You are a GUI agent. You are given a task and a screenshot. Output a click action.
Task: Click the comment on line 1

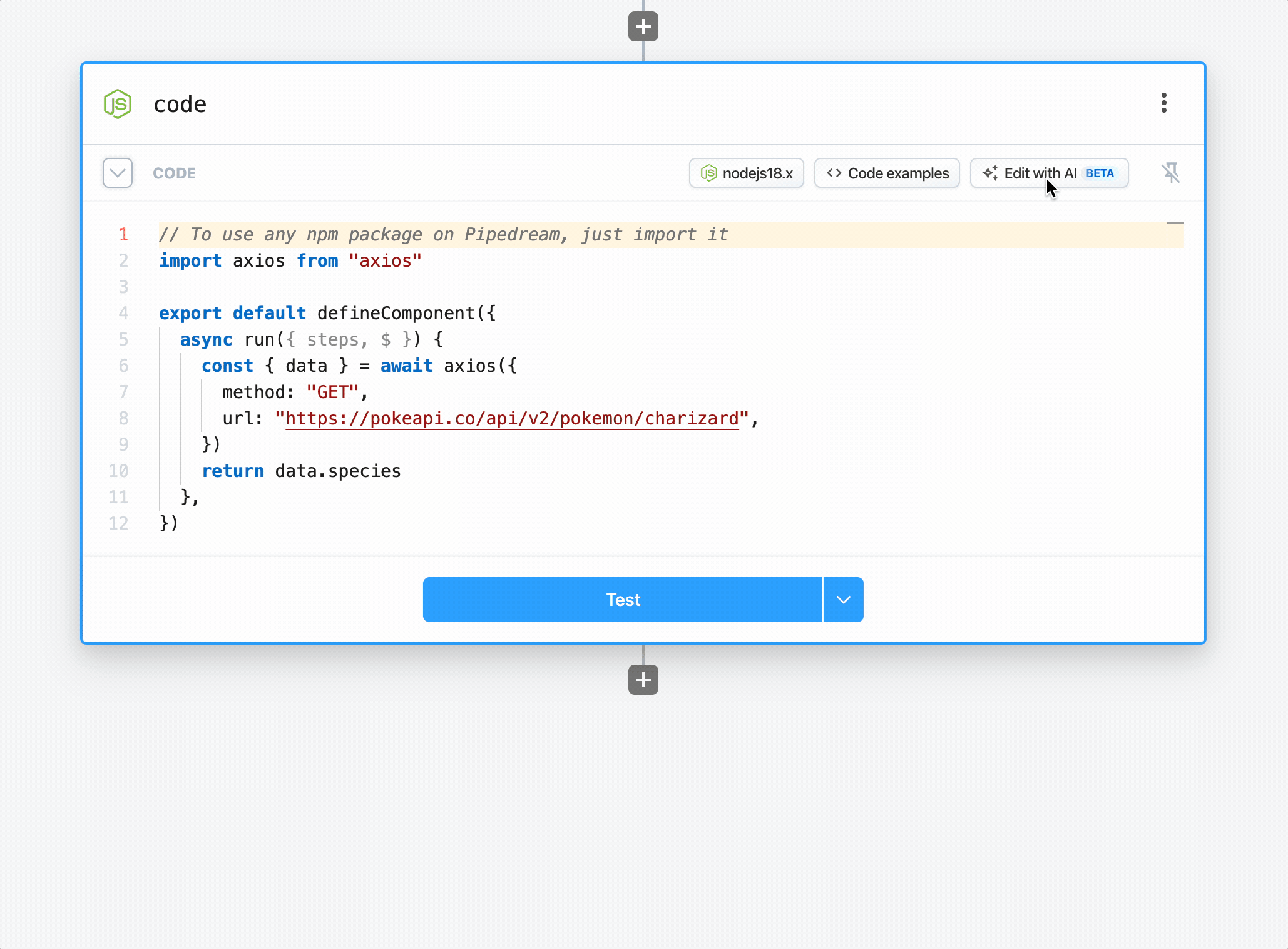(x=443, y=234)
